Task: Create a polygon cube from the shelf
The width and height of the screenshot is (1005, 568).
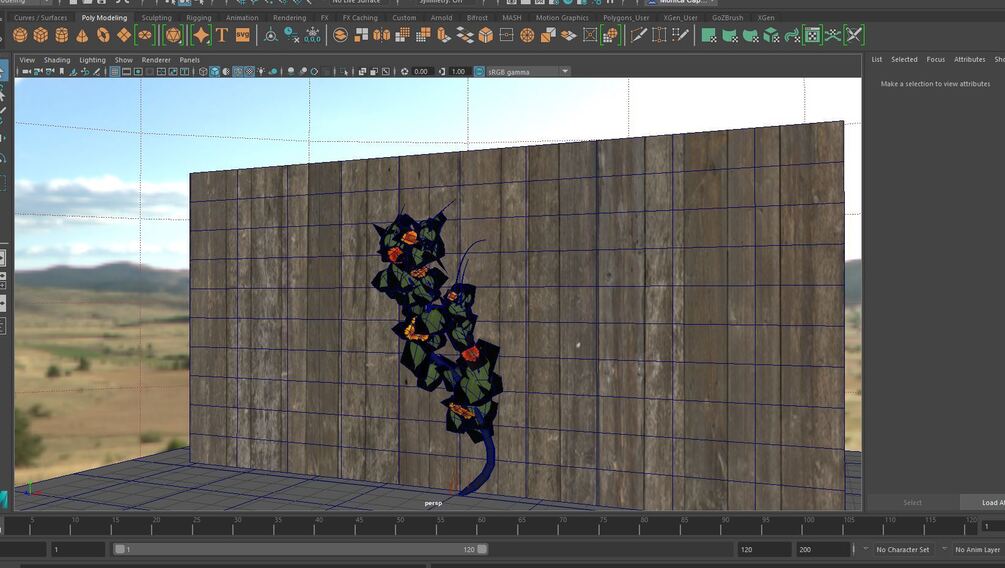Action: pos(40,35)
